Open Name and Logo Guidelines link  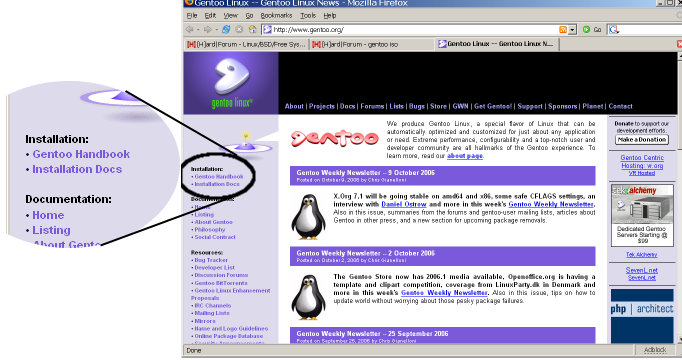click(x=231, y=329)
